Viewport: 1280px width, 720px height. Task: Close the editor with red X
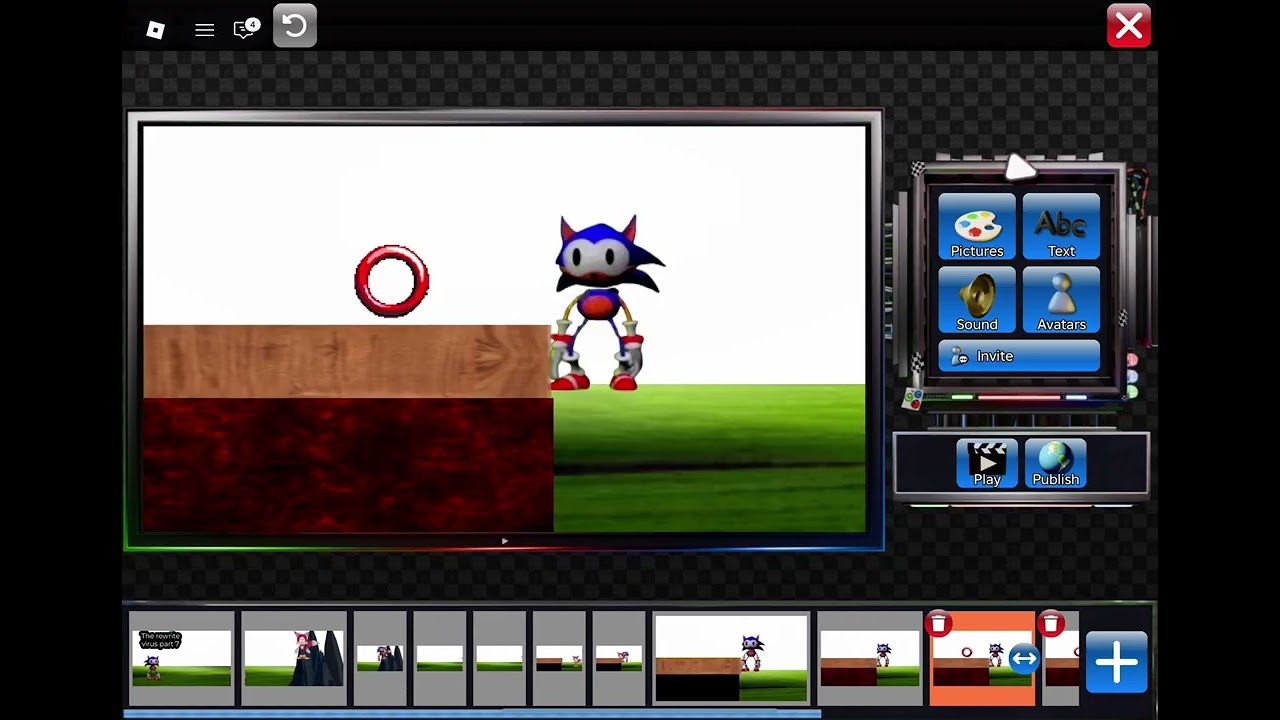(x=1129, y=26)
